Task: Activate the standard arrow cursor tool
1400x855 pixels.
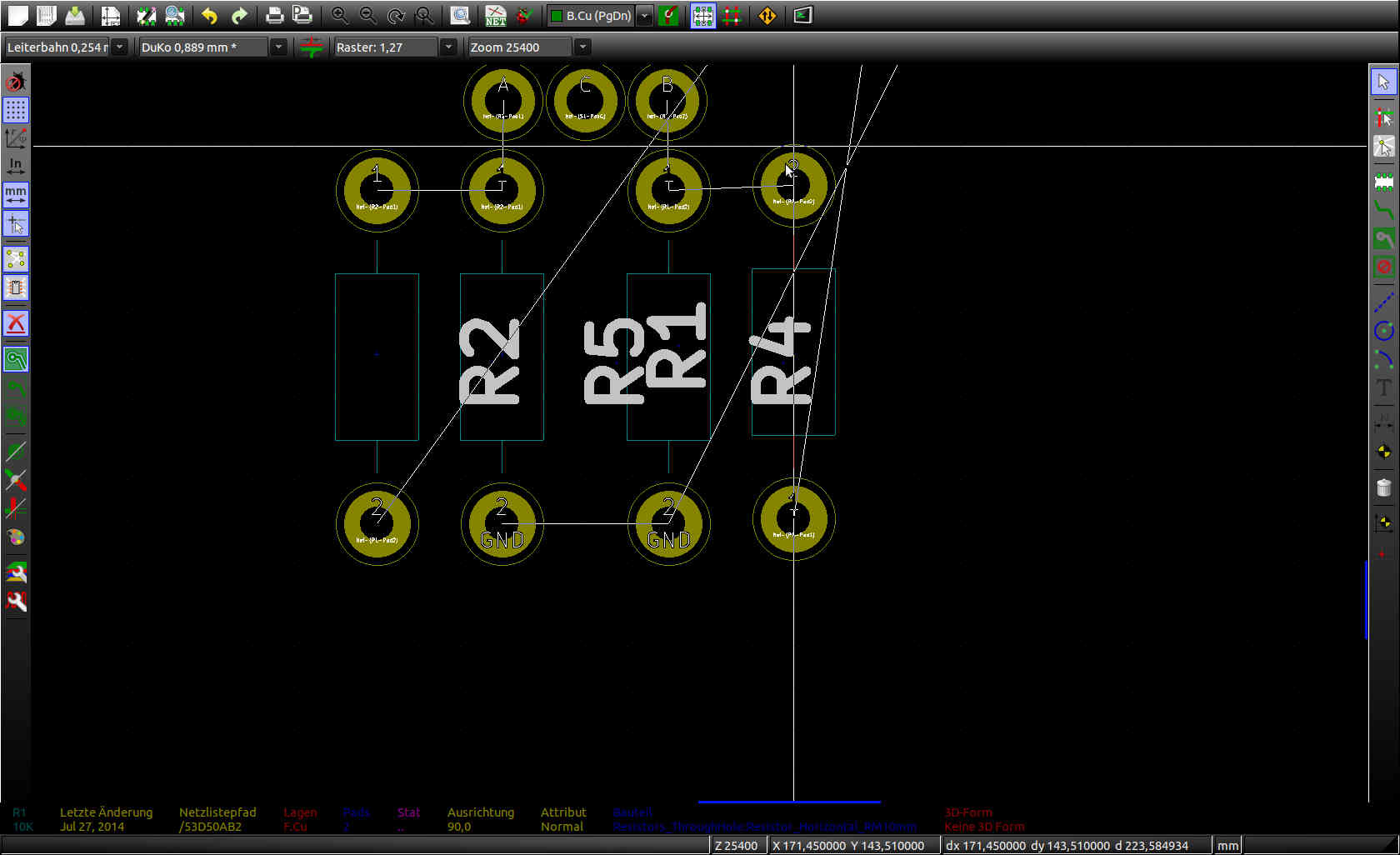Action: pos(1383,82)
